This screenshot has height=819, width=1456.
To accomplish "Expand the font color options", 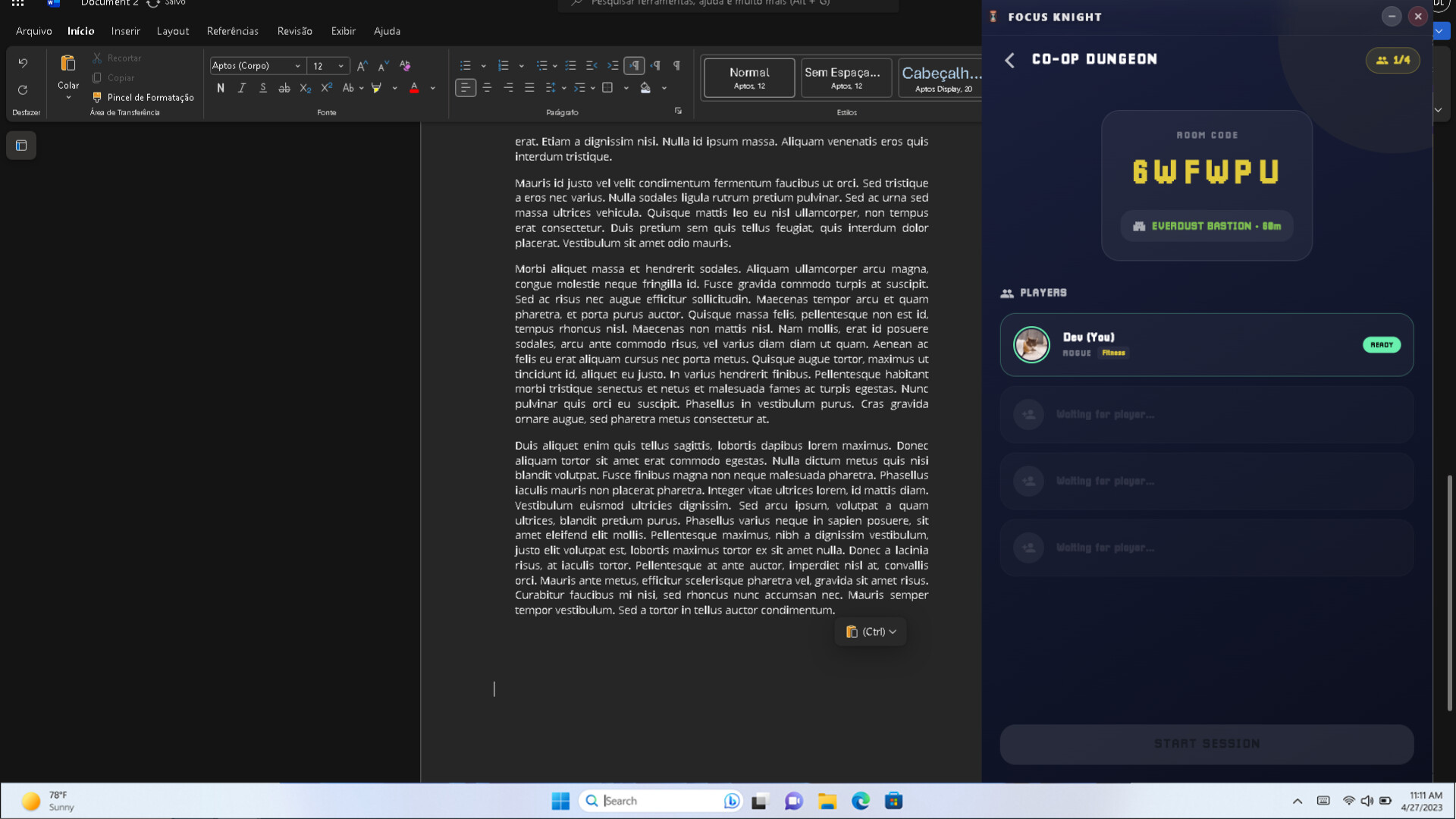I will click(x=432, y=88).
